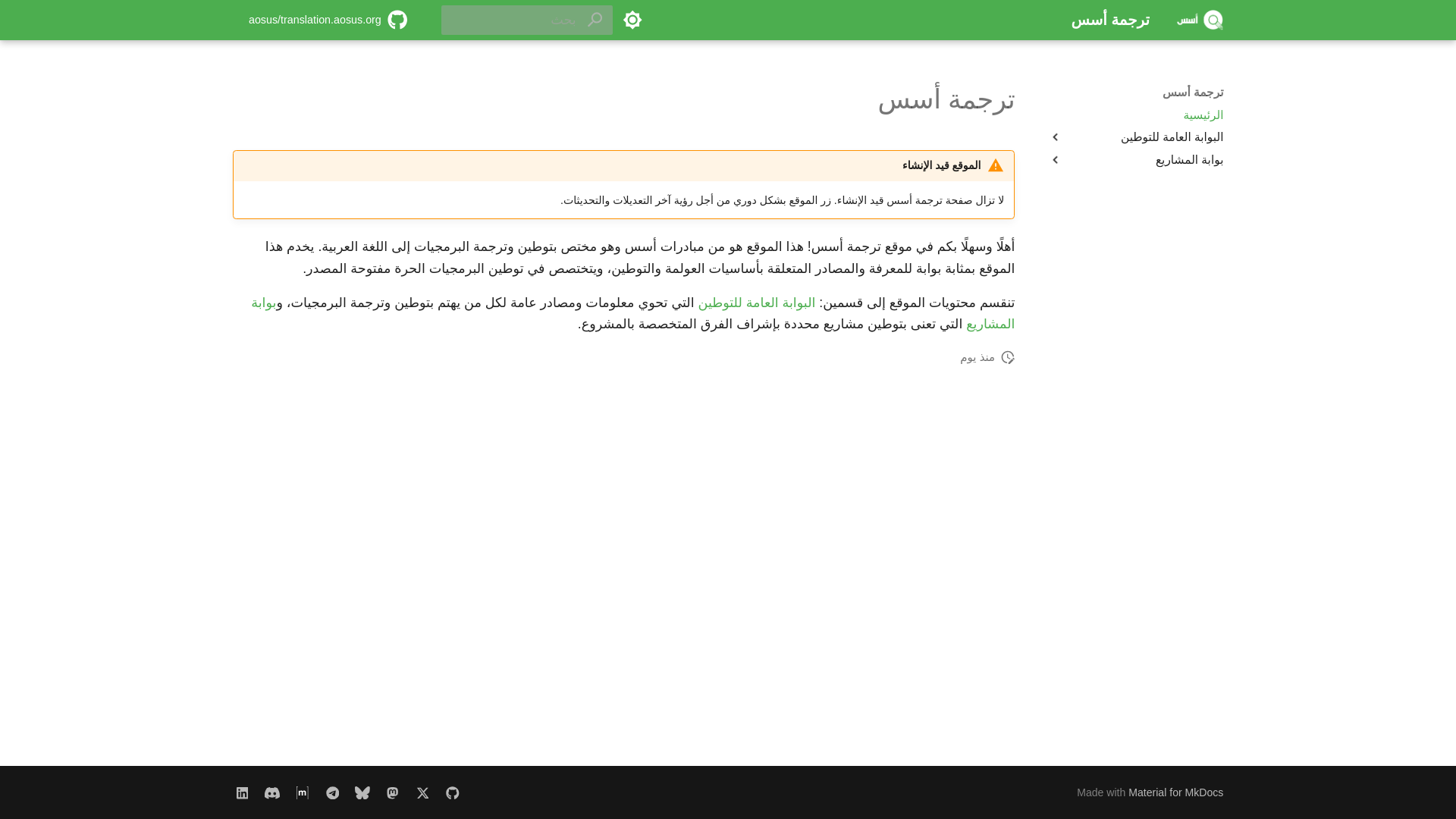Open the Matrix footer icon
This screenshot has height=819, width=1456.
(x=302, y=792)
